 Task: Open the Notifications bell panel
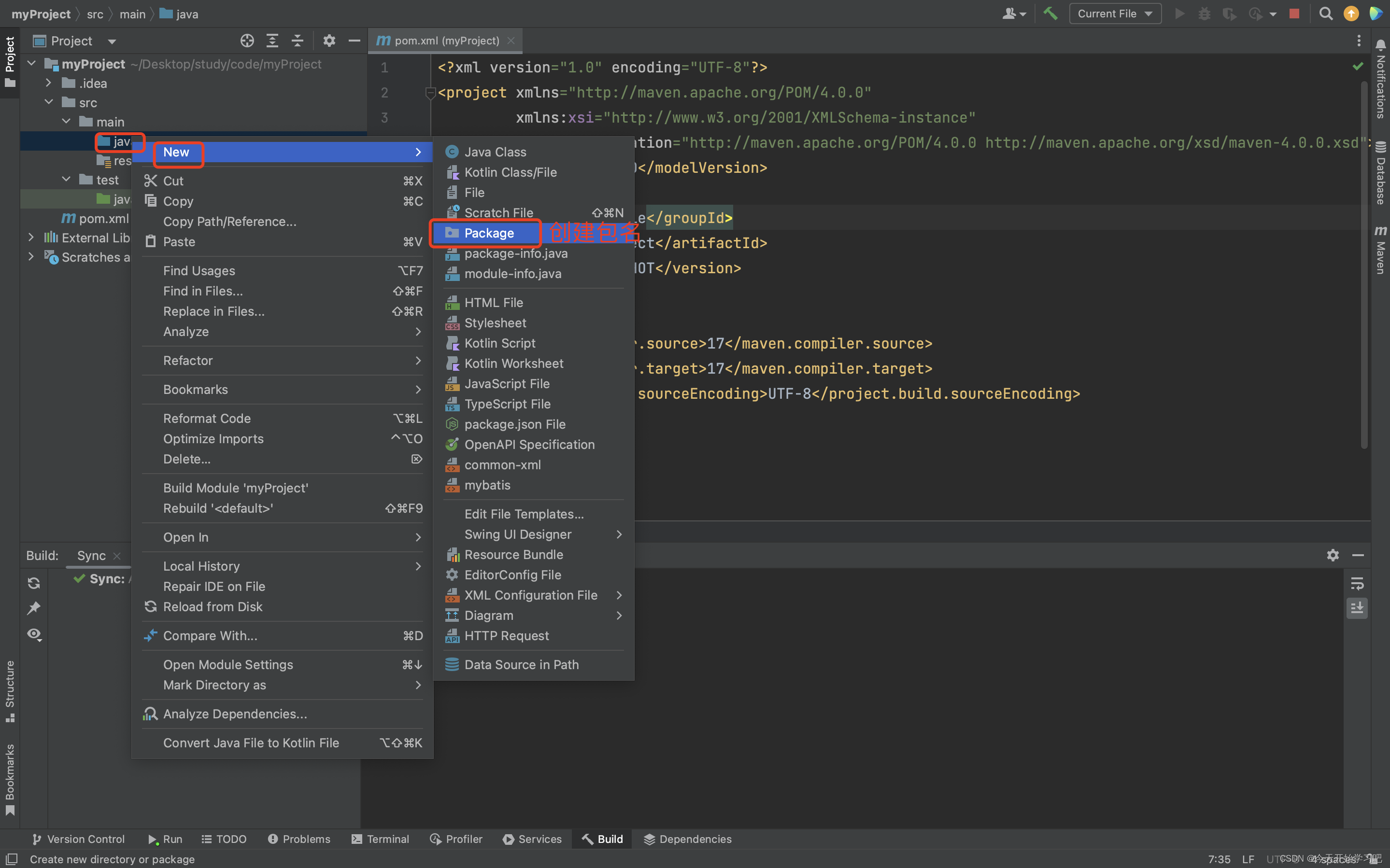click(1380, 78)
